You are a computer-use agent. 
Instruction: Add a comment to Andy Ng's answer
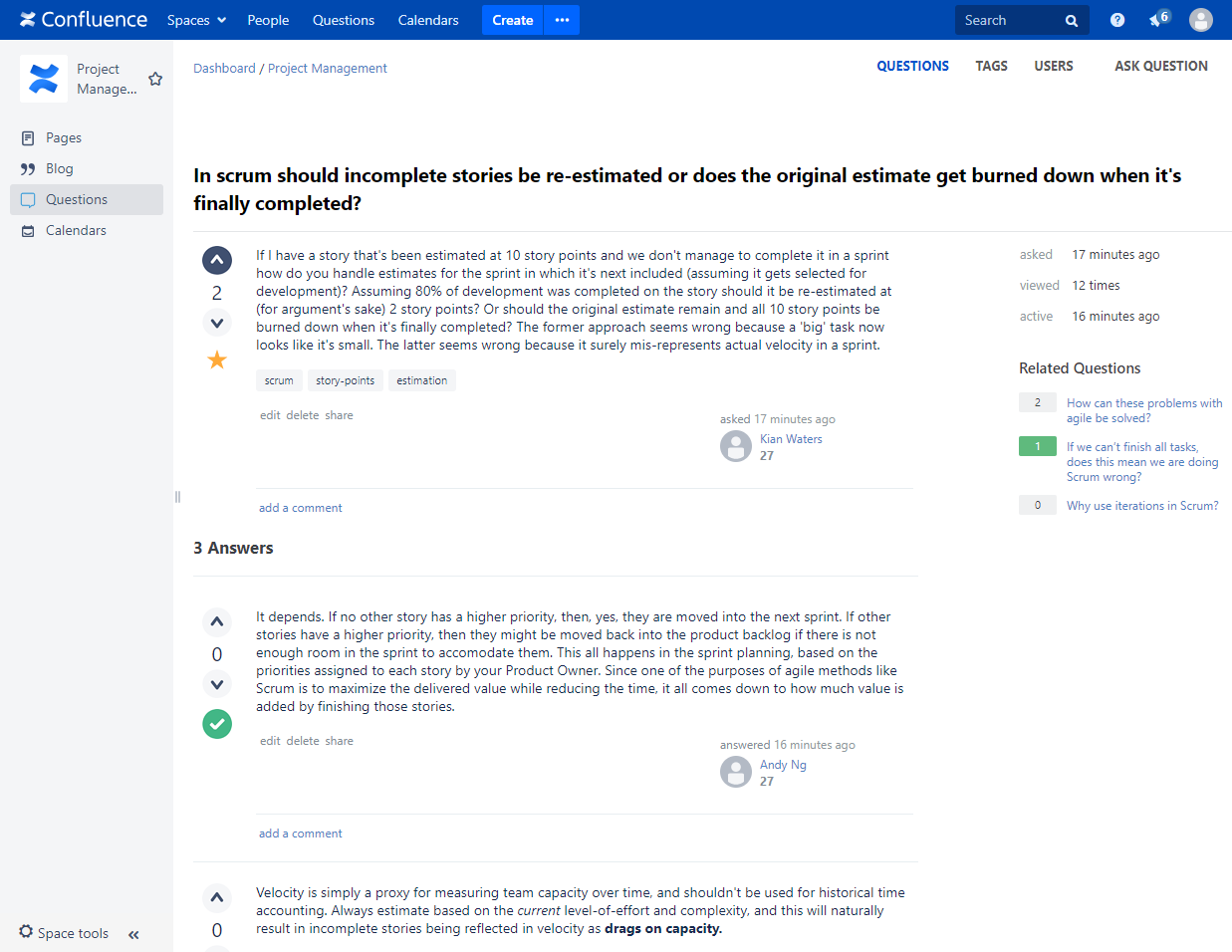[301, 833]
